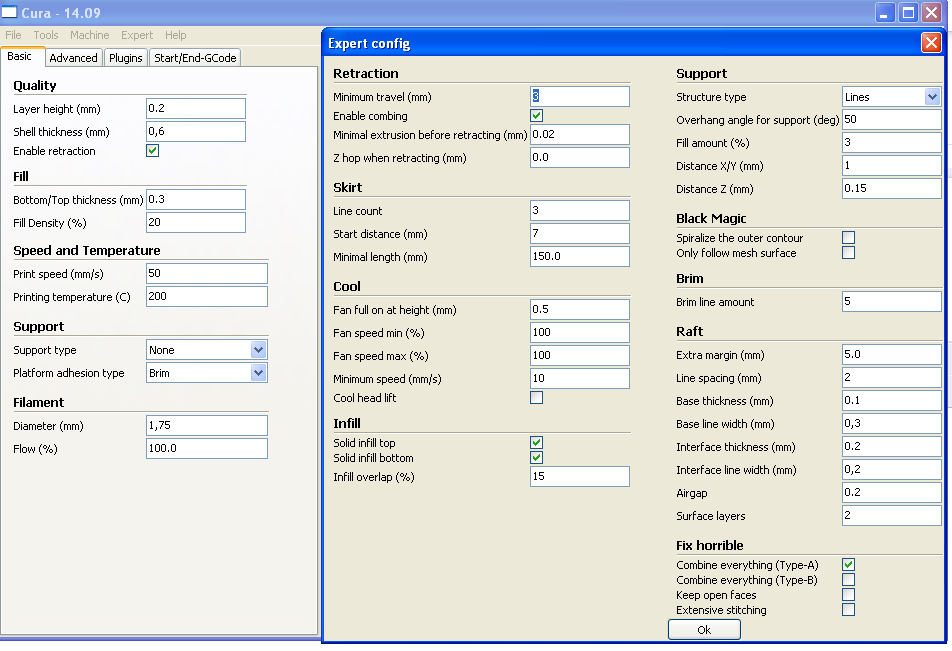952x651 pixels.
Task: Open the Machine menu
Action: click(x=90, y=35)
